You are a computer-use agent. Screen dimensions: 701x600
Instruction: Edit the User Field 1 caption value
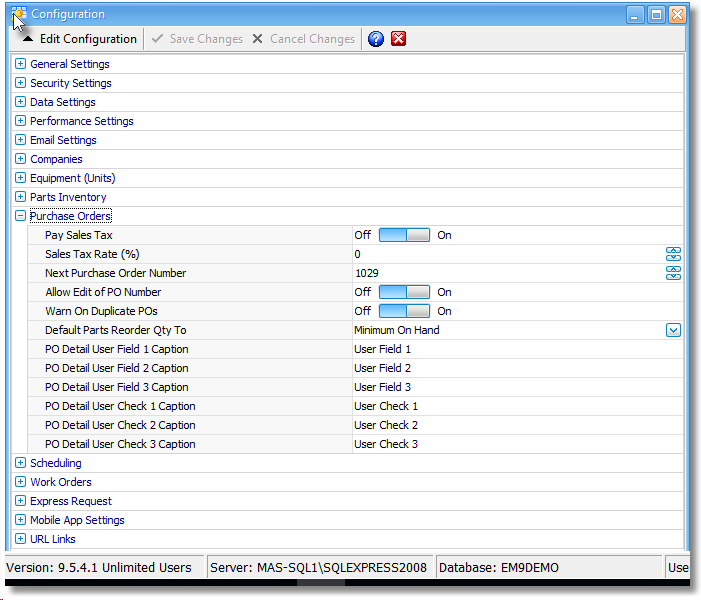pyautogui.click(x=517, y=349)
